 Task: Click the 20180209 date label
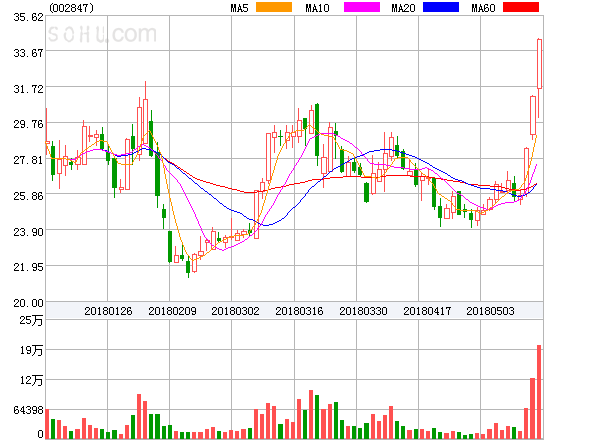(172, 311)
